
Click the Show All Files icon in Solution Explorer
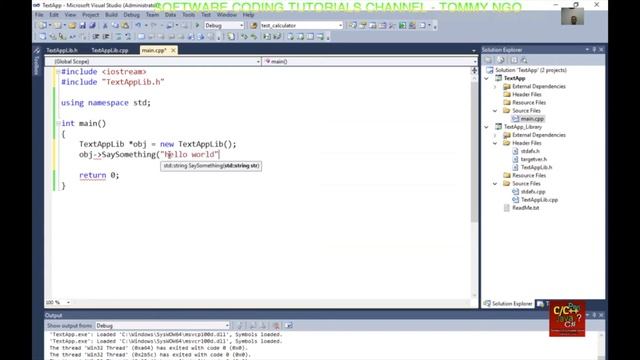pyautogui.click(x=500, y=60)
